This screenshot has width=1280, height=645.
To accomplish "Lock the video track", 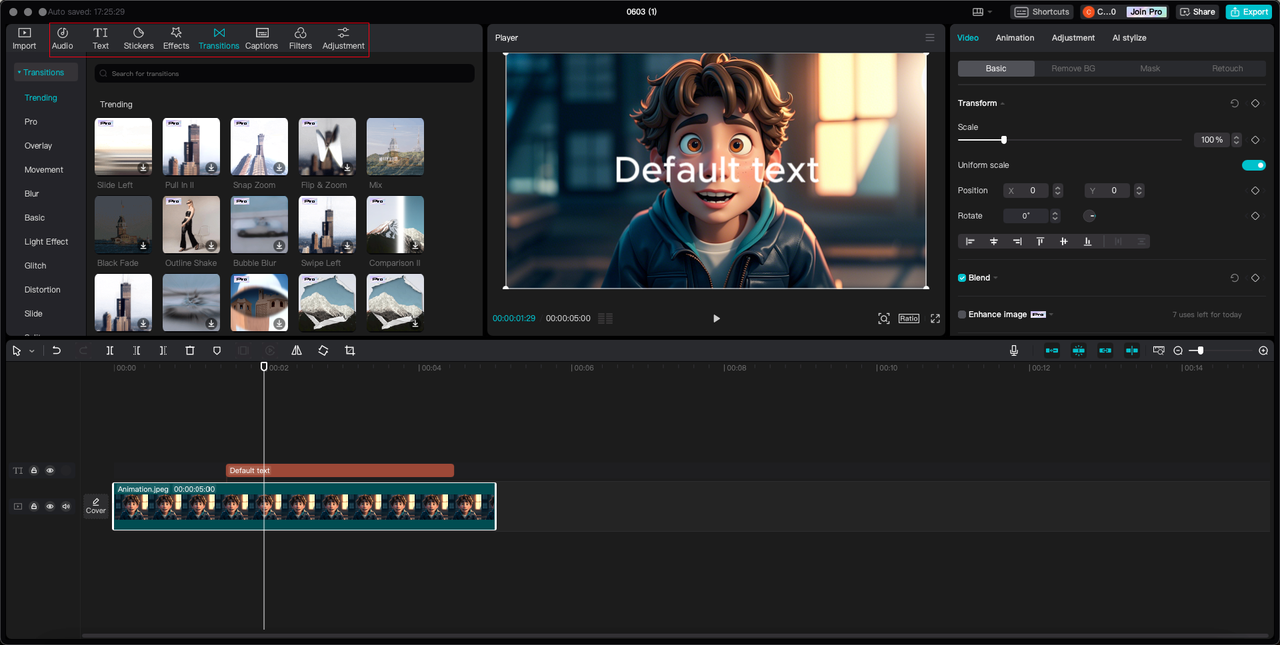I will [34, 506].
